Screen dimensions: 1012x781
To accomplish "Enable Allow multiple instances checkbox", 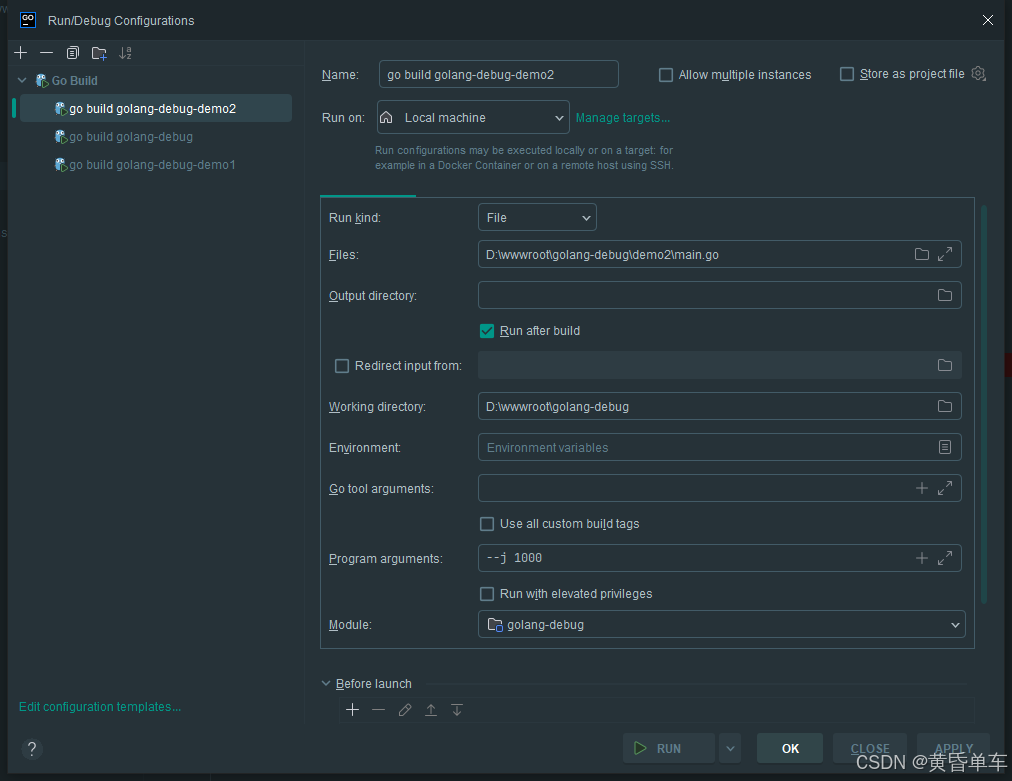I will [666, 75].
